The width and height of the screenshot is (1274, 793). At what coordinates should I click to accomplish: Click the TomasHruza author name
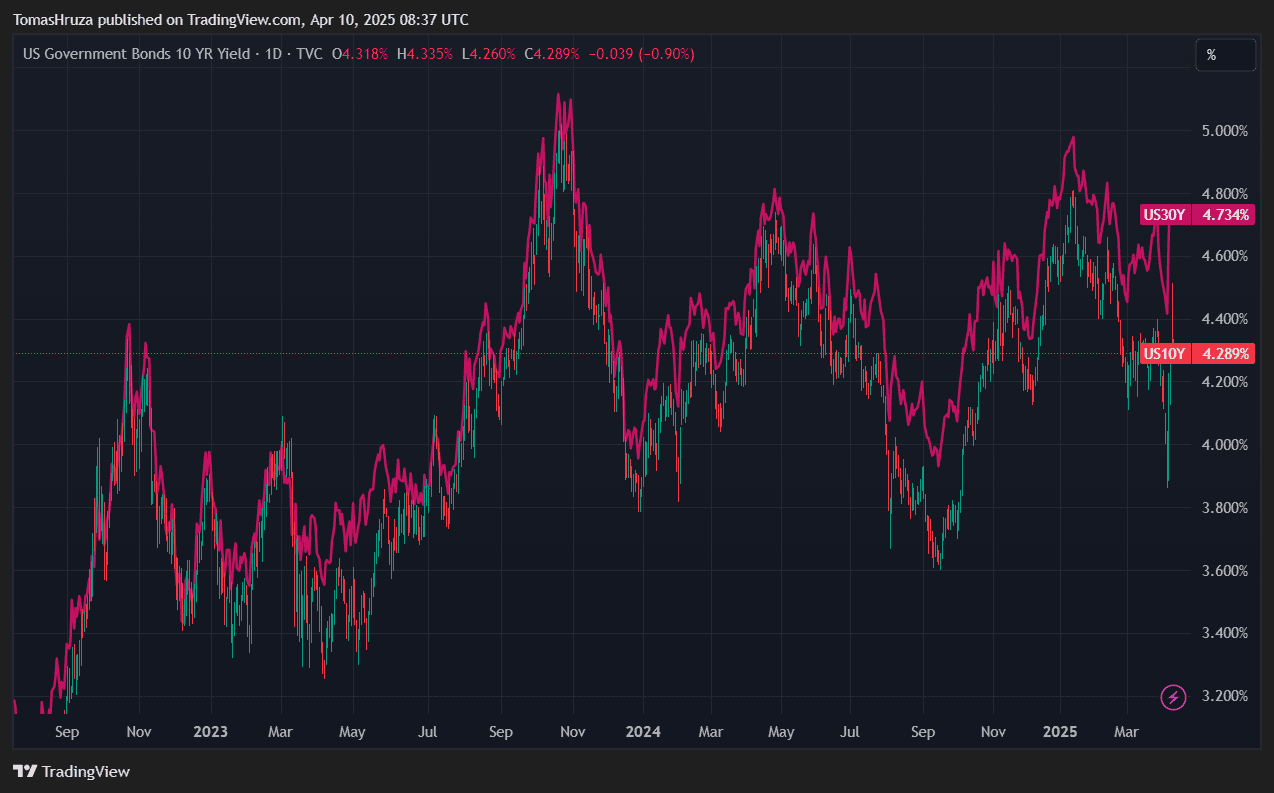click(x=52, y=20)
